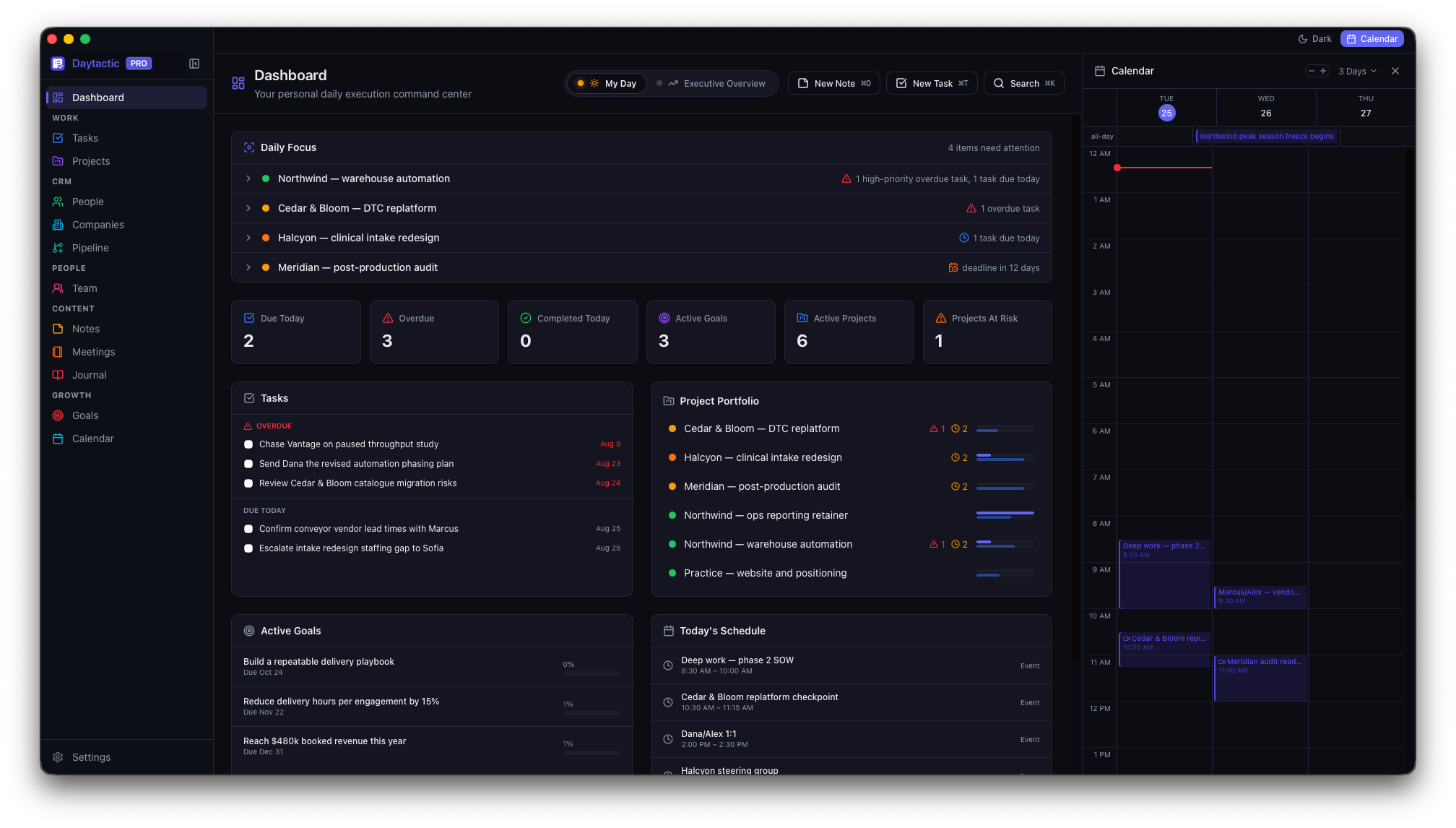Screen dimensions: 1456x828
Task: Click the progress bar for Build a repeatable delivery playbook
Action: [591, 673]
